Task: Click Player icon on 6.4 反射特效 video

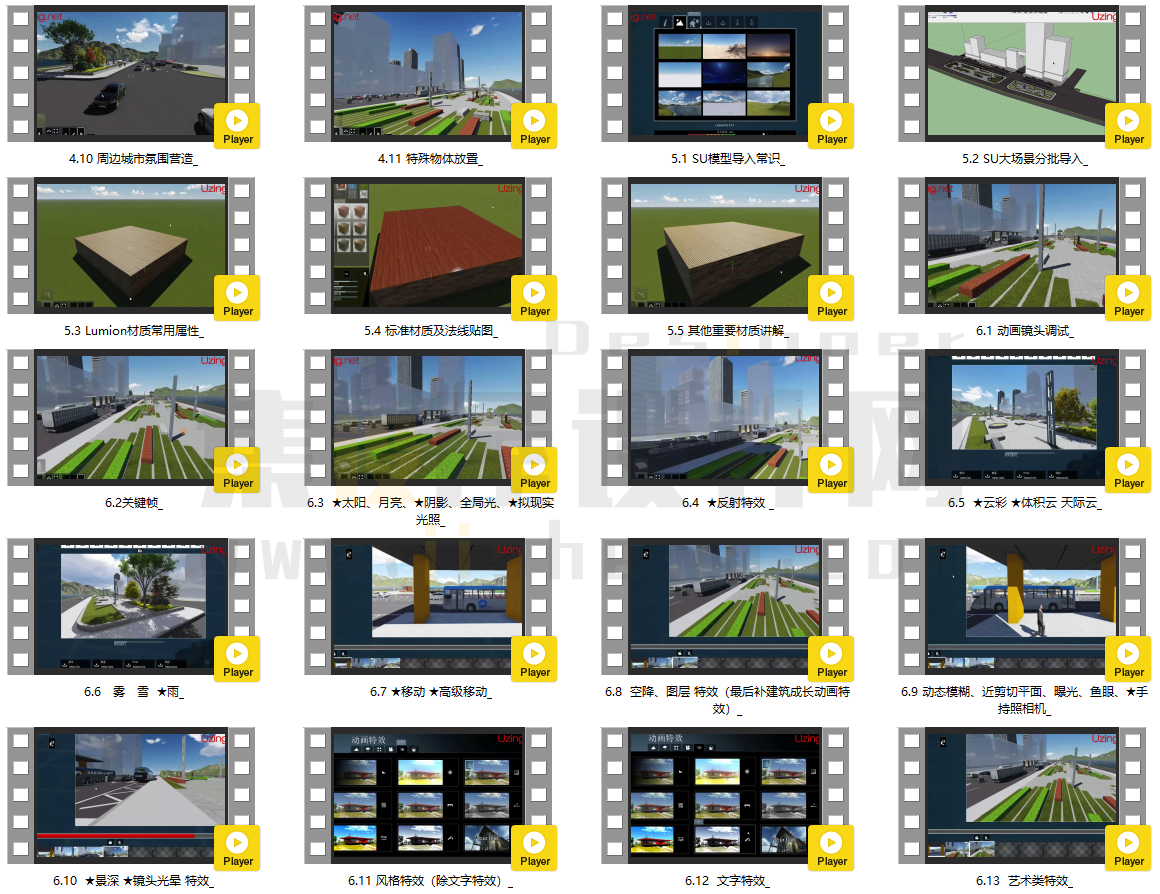Action: 831,470
